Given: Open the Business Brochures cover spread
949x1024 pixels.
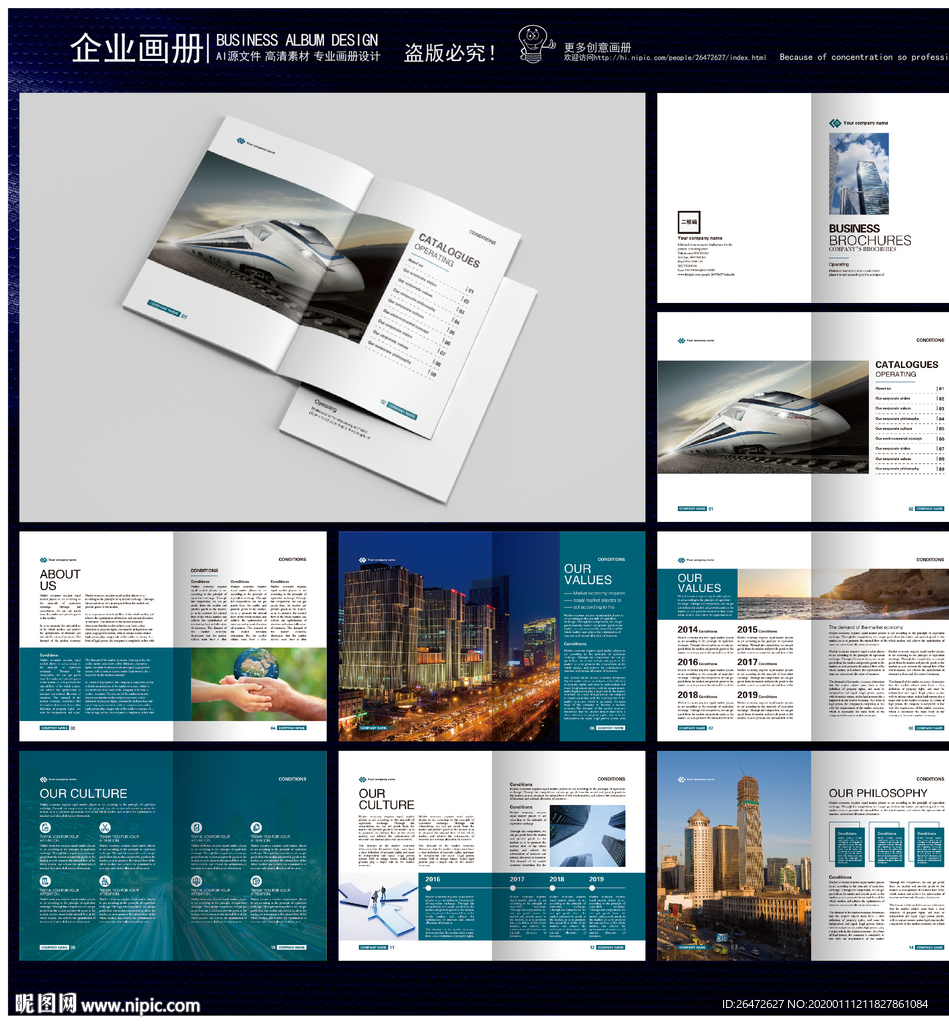Looking at the screenshot, I should (803, 198).
